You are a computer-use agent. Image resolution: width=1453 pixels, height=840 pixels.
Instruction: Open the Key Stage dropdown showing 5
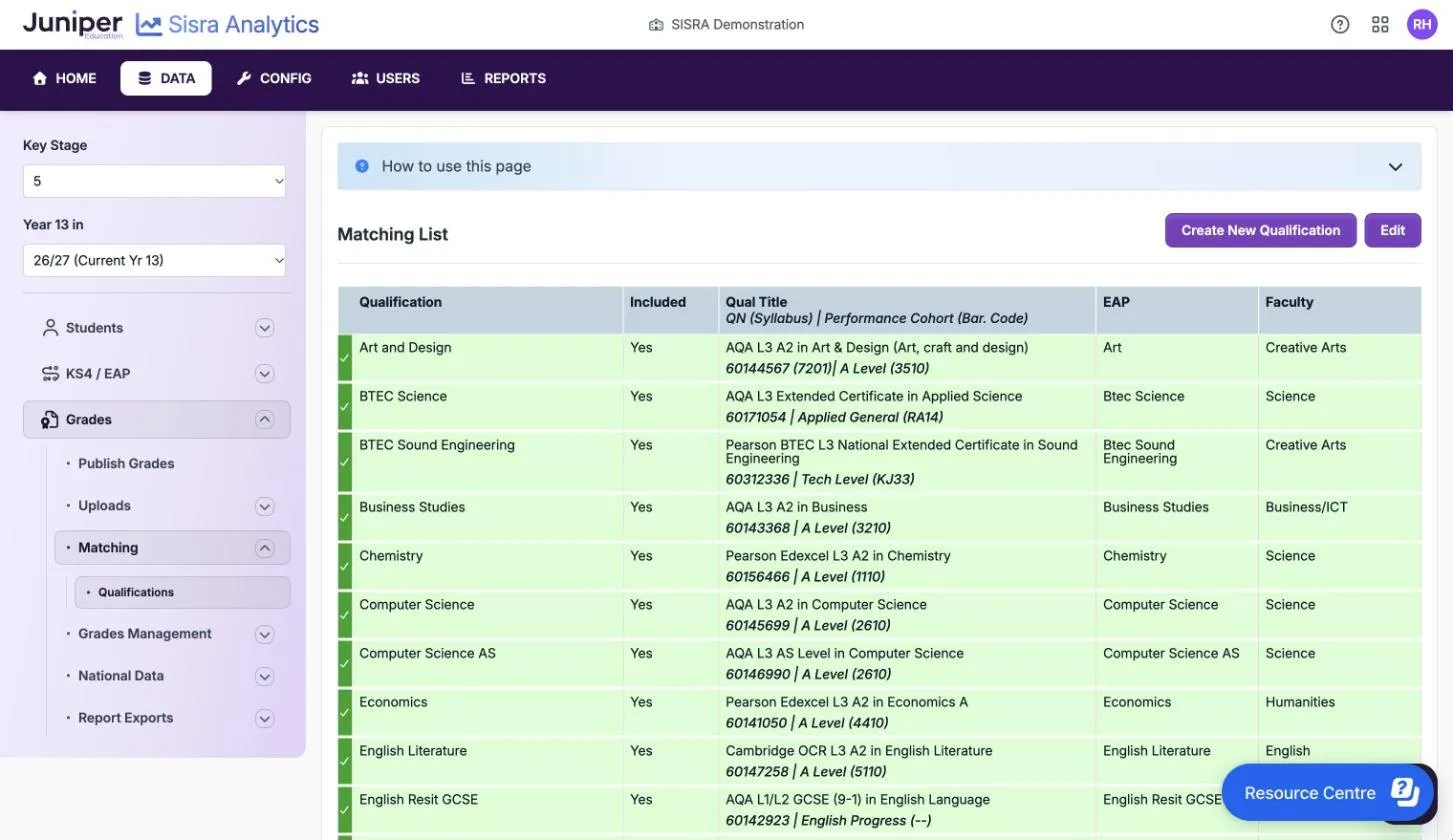point(154,181)
